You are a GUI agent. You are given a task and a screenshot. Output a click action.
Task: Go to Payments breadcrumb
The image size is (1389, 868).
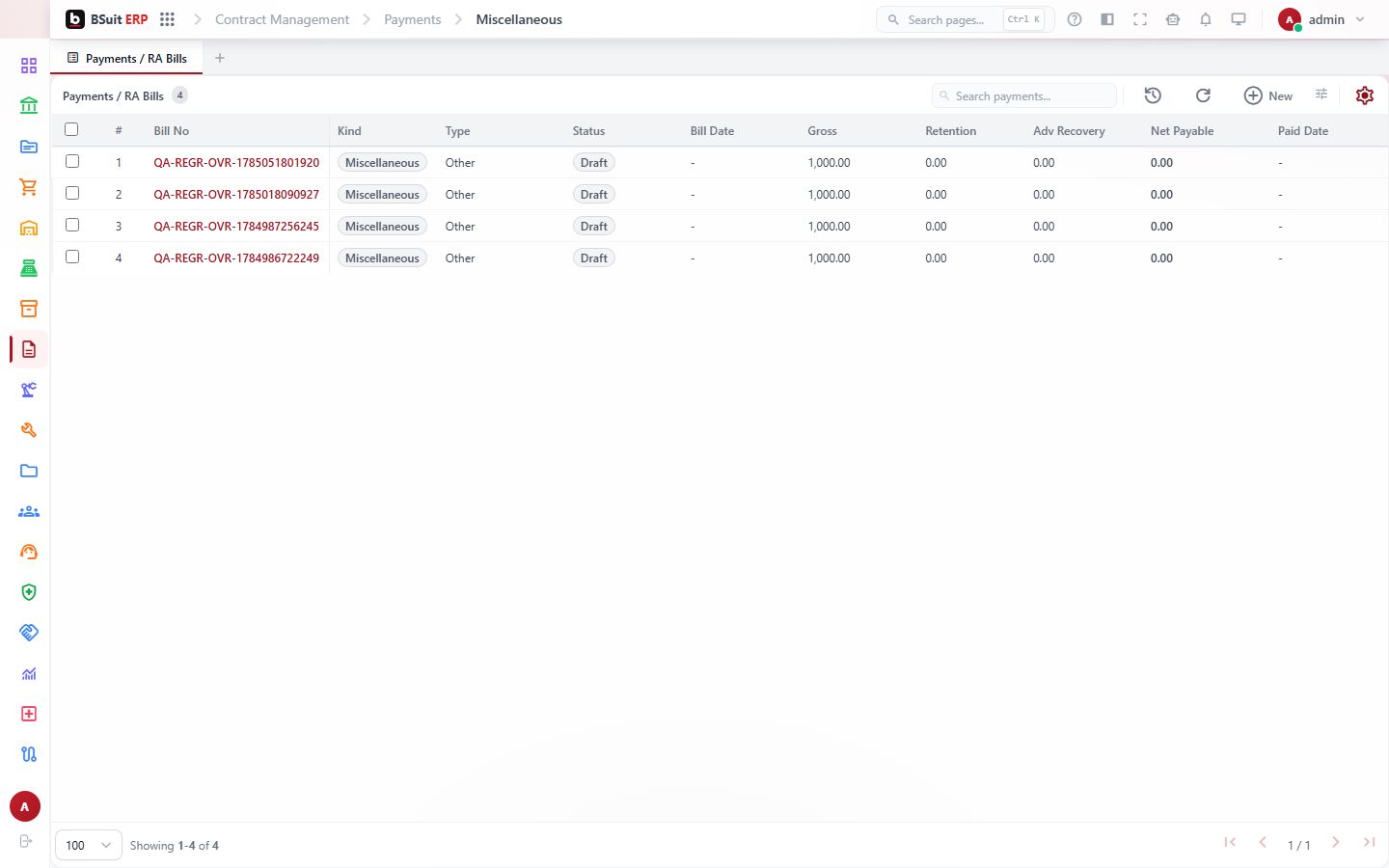point(412,19)
